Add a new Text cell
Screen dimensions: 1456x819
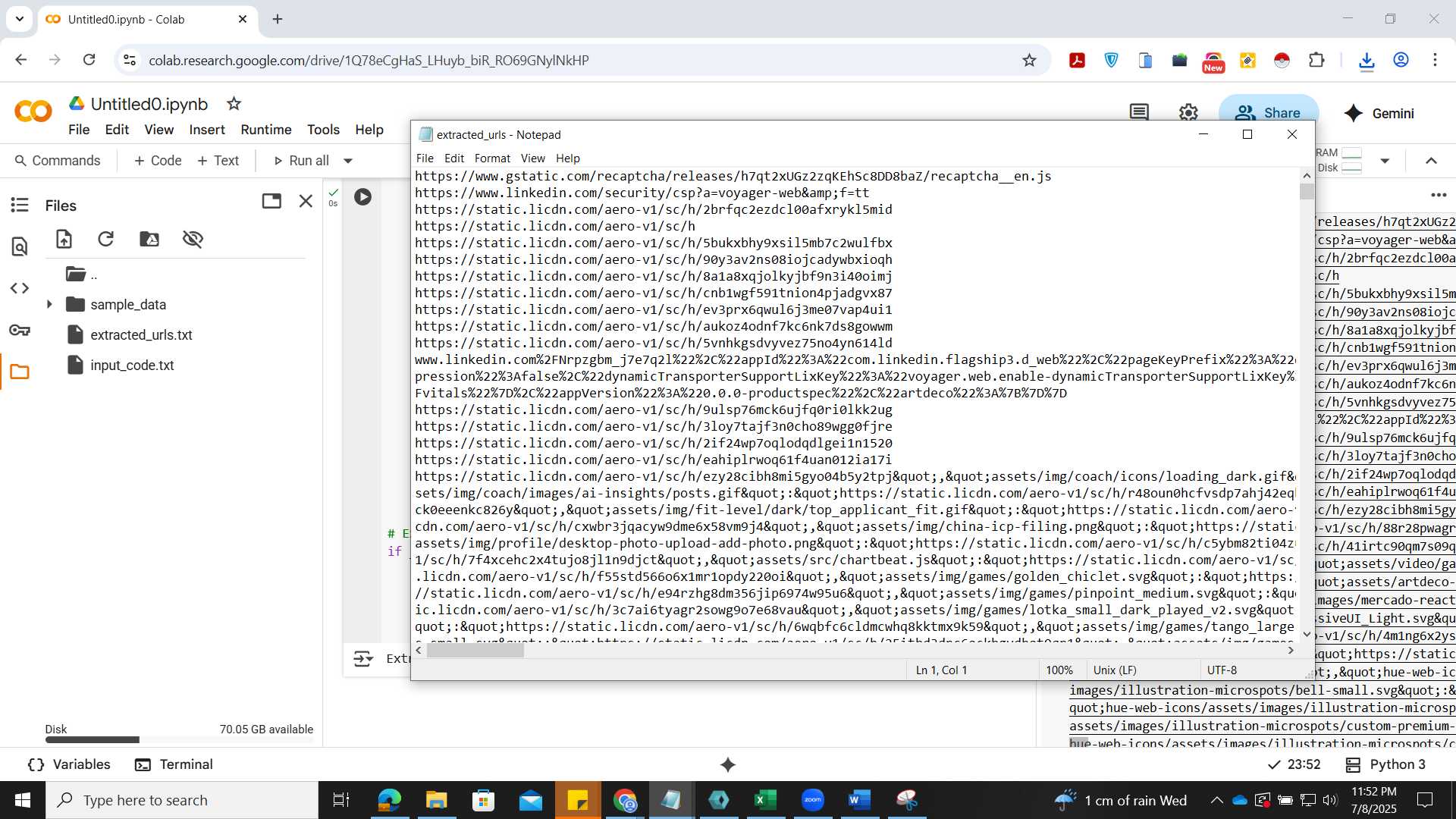[x=218, y=161]
